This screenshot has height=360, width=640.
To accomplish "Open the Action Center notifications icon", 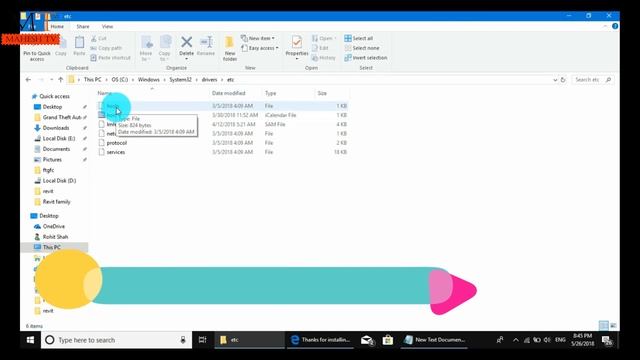I will (x=607, y=340).
